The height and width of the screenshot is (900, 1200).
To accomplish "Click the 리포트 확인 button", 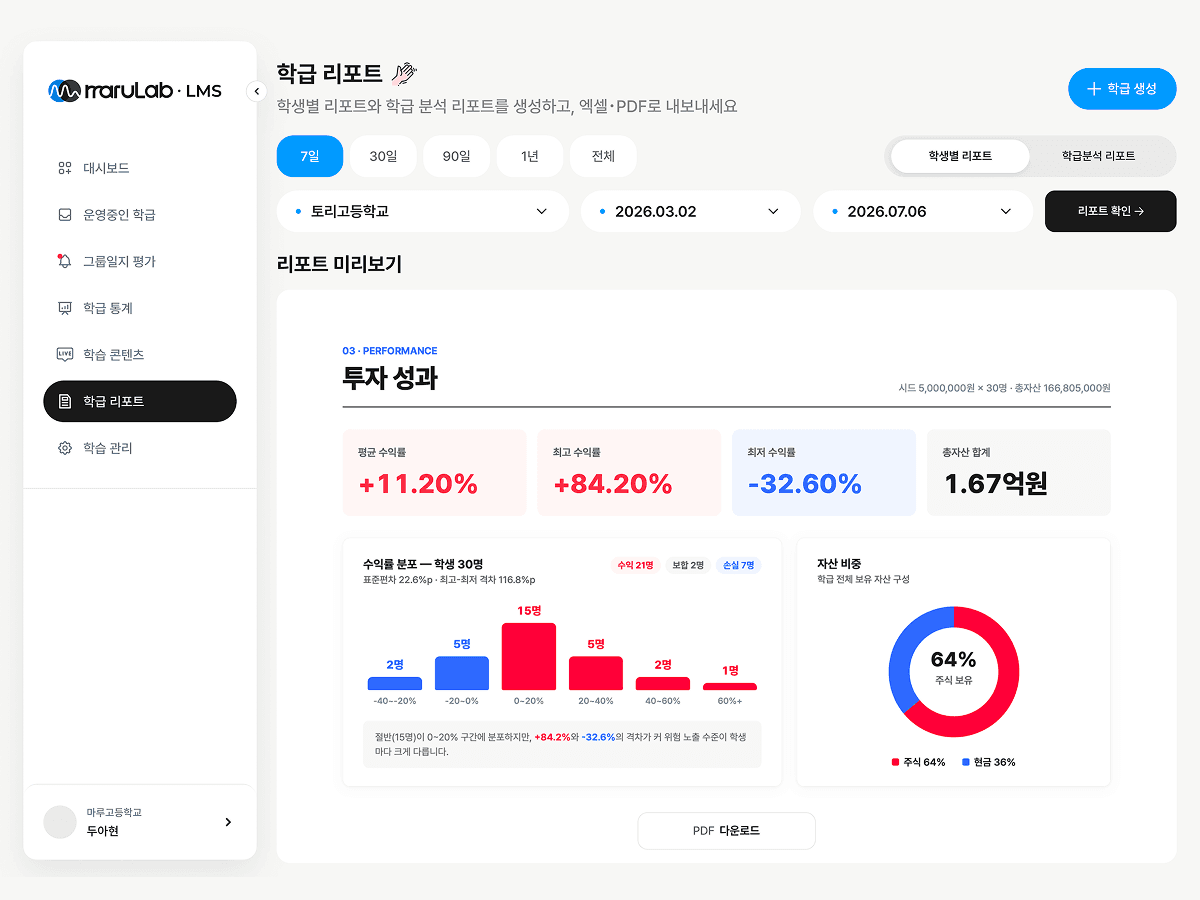I will [x=1111, y=211].
